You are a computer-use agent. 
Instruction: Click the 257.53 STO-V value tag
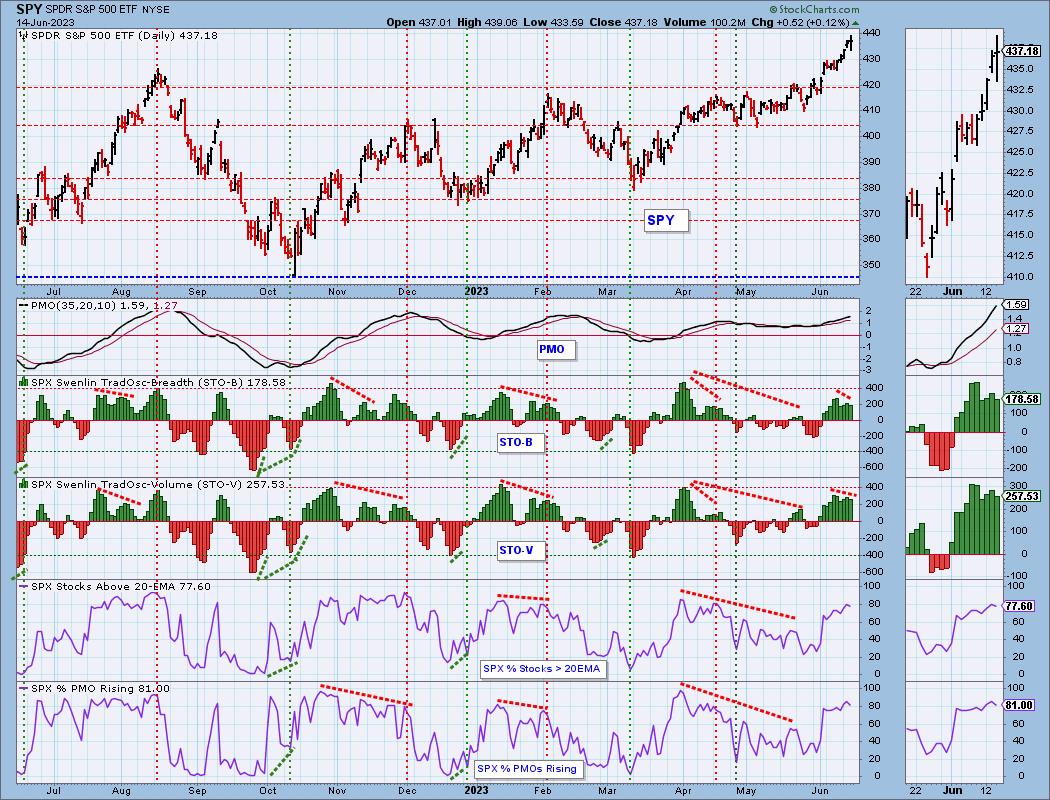click(1022, 496)
